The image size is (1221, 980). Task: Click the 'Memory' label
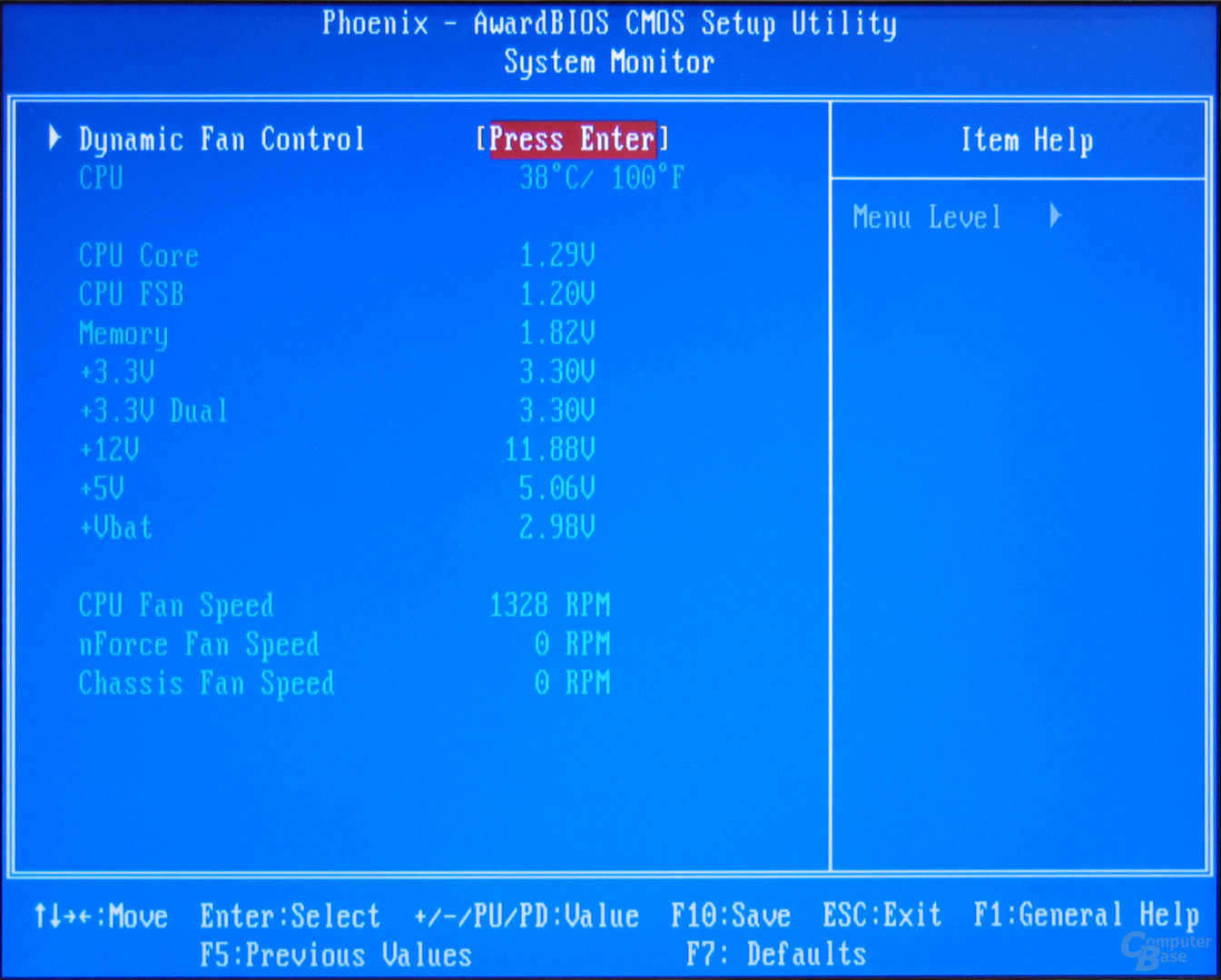click(123, 335)
